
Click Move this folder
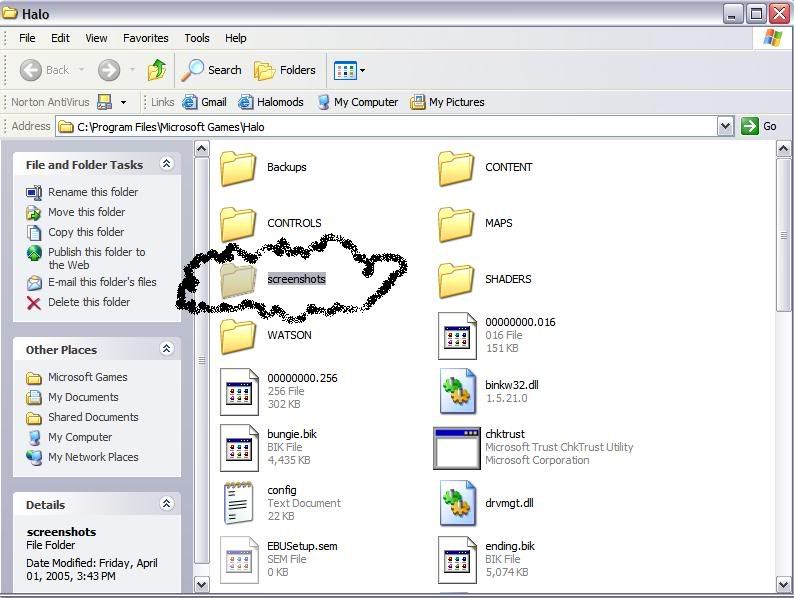(x=75, y=212)
